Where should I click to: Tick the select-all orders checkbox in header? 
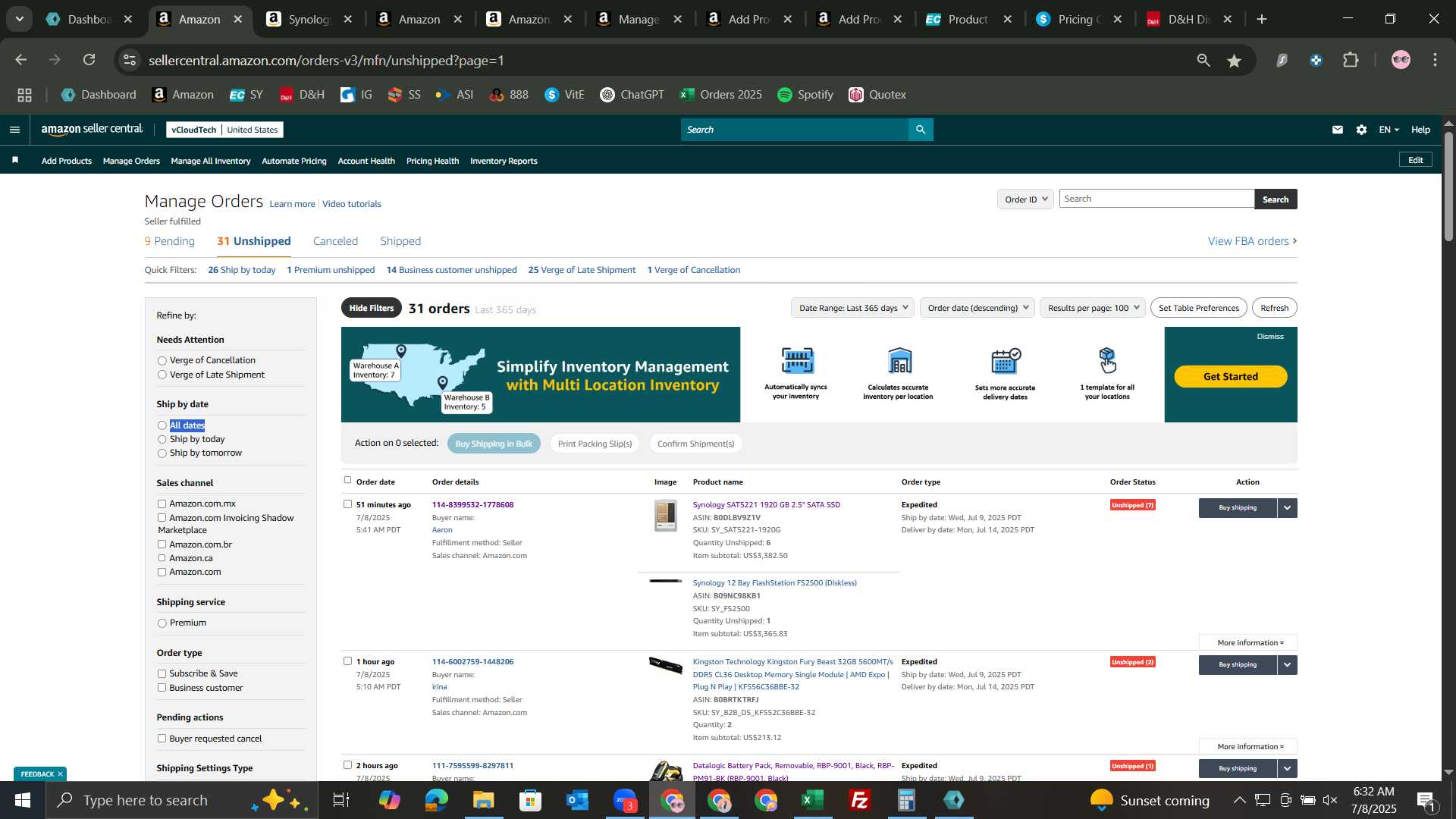347,480
